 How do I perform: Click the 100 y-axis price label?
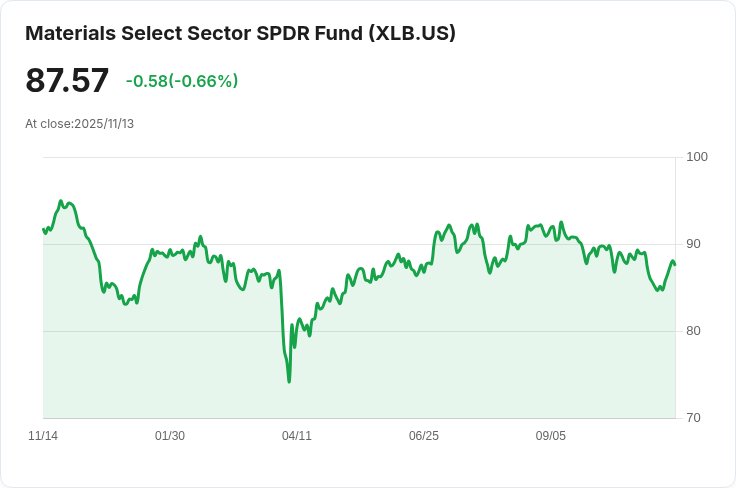pos(697,157)
